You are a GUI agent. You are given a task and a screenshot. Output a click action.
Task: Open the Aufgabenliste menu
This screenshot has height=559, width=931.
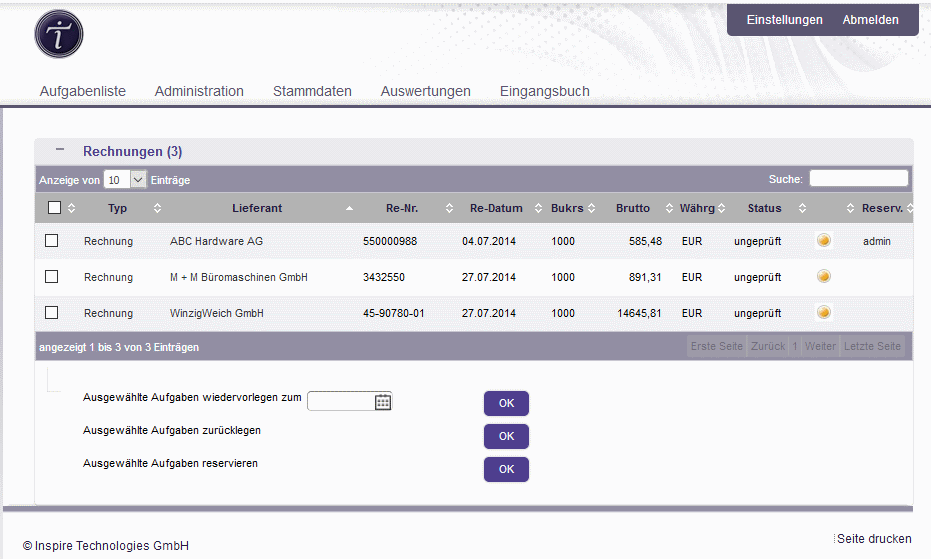point(83,91)
